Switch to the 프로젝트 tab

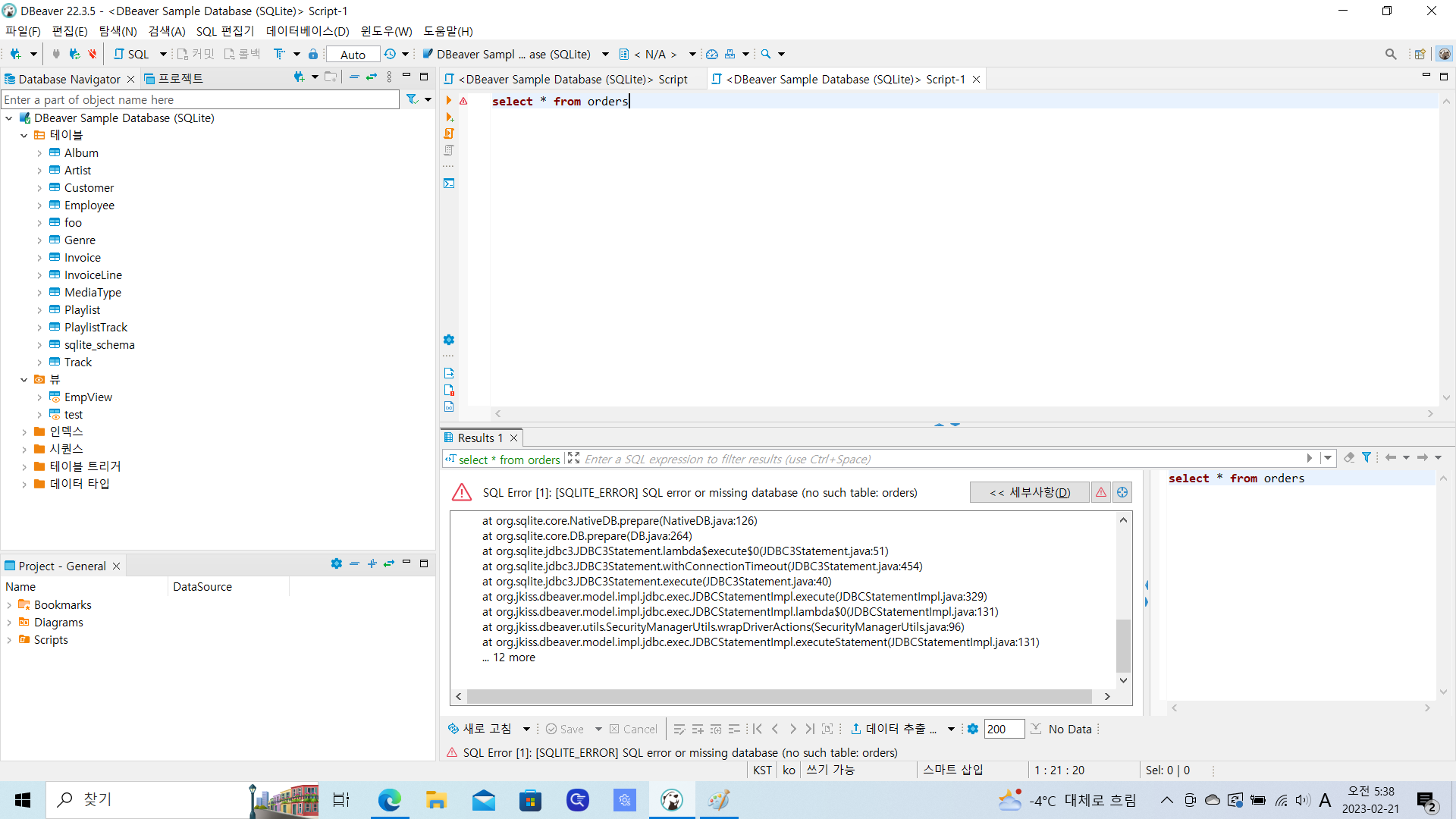pos(174,79)
